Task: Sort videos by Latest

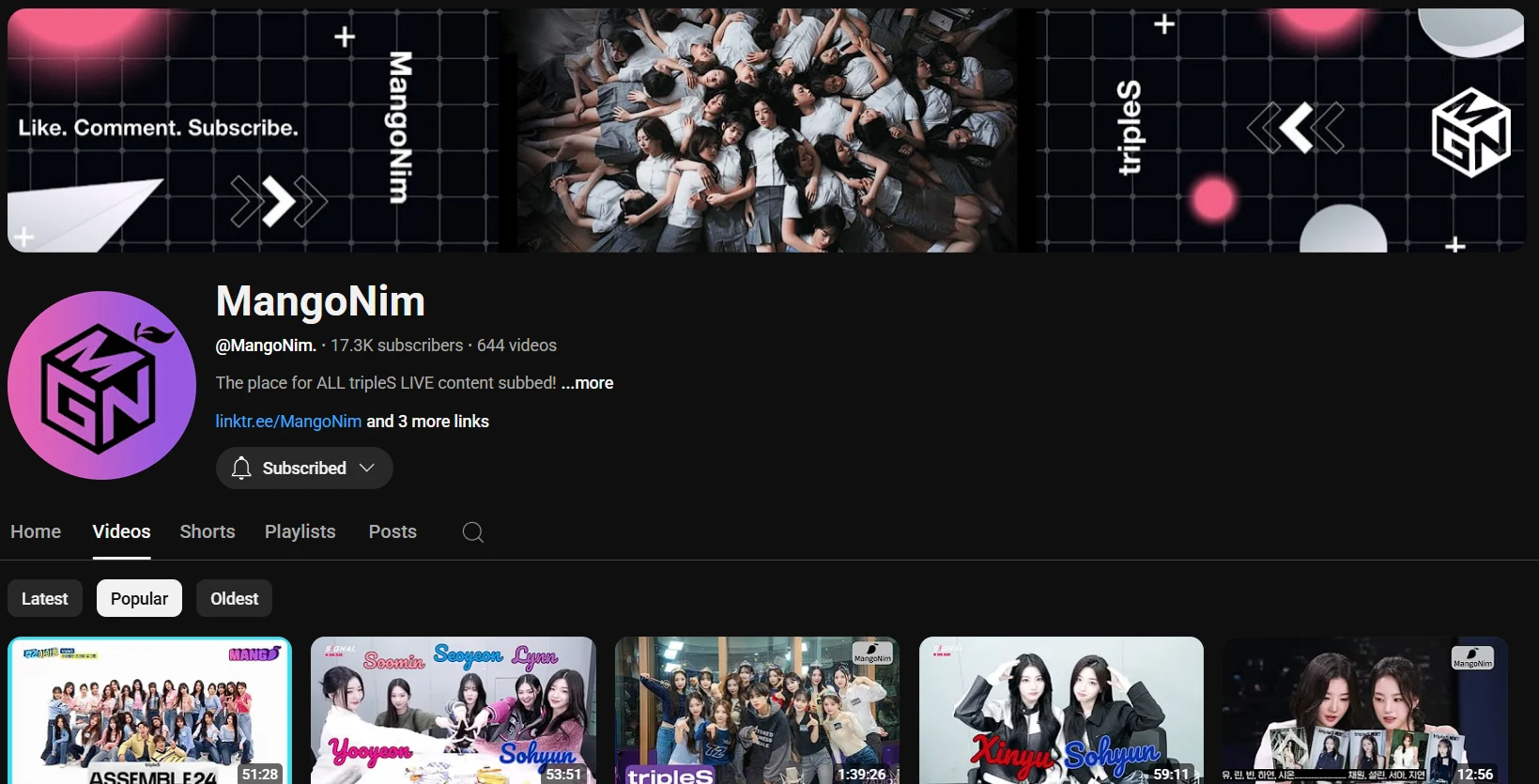Action: click(45, 598)
